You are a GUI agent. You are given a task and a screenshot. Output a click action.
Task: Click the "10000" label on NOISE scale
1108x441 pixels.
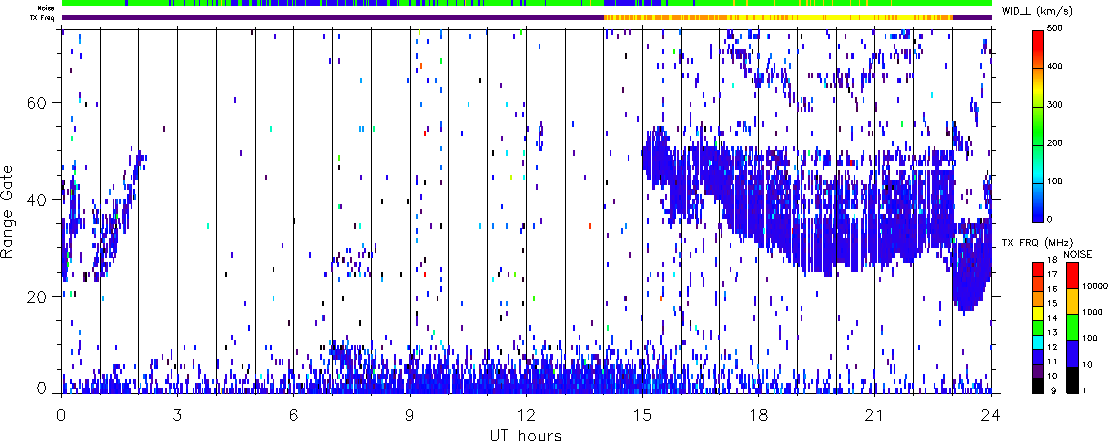[1094, 286]
